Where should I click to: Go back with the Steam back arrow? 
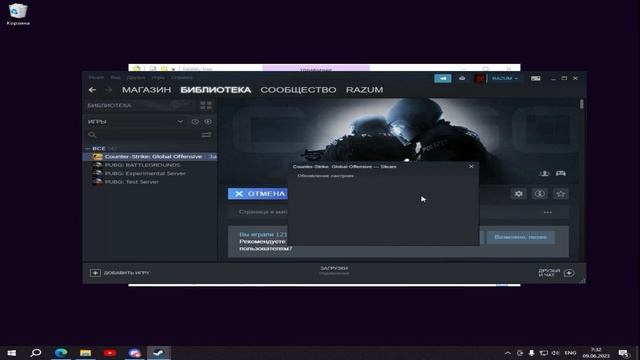92,90
